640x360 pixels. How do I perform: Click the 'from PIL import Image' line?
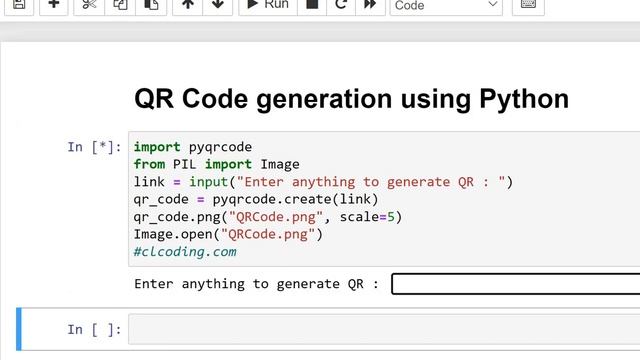(216, 164)
